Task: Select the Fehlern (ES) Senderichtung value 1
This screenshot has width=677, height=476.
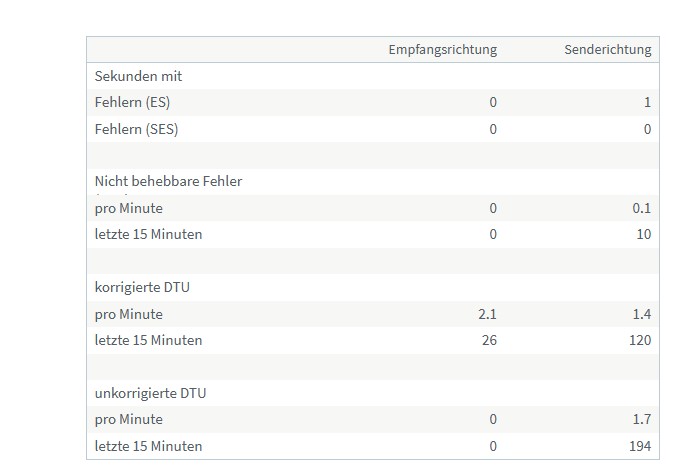Action: point(647,102)
